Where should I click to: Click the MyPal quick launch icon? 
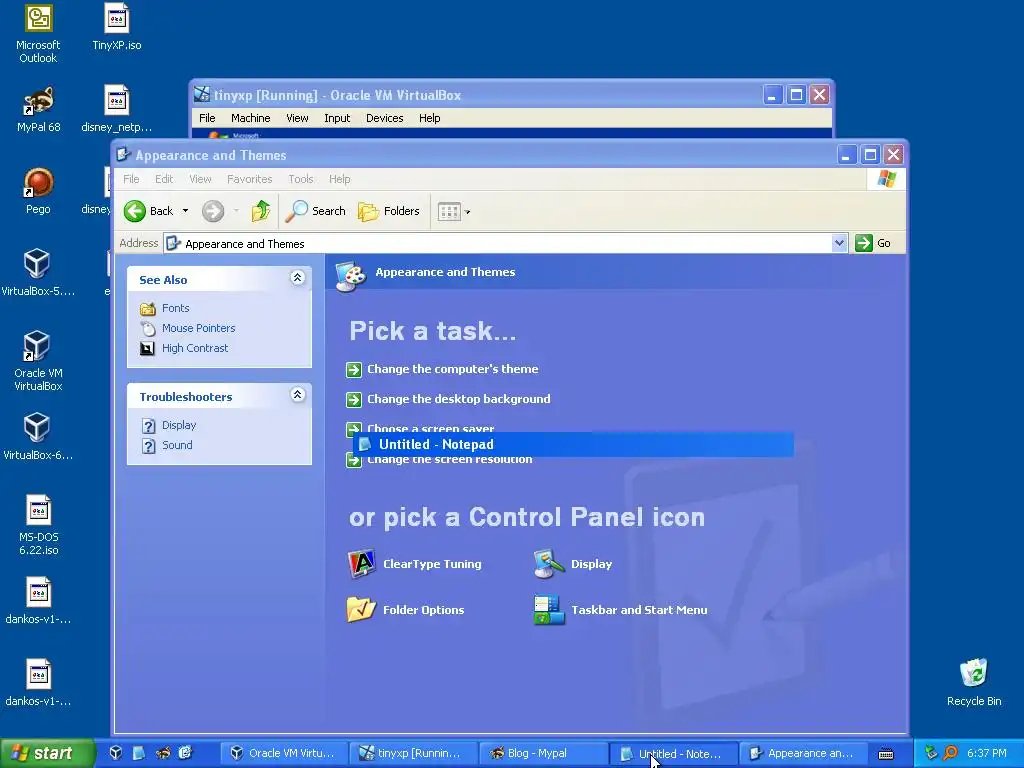[x=163, y=753]
